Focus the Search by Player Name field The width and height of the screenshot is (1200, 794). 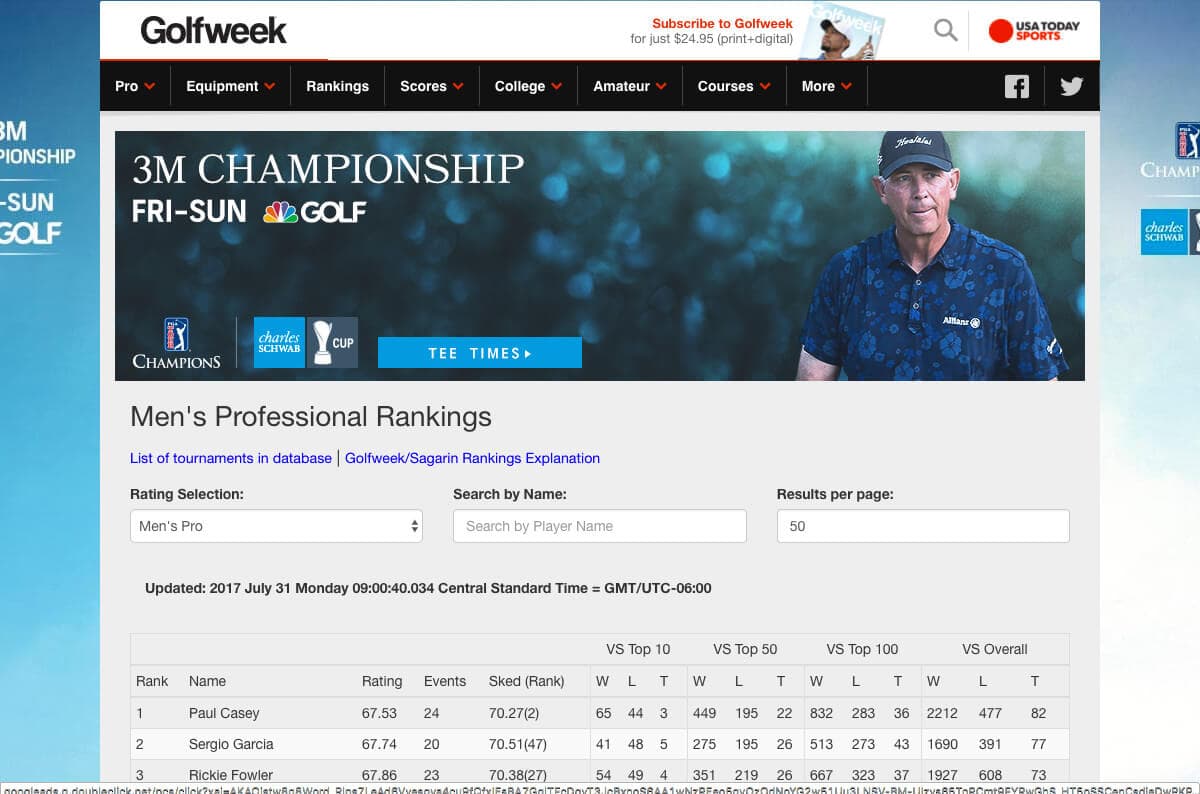(600, 526)
